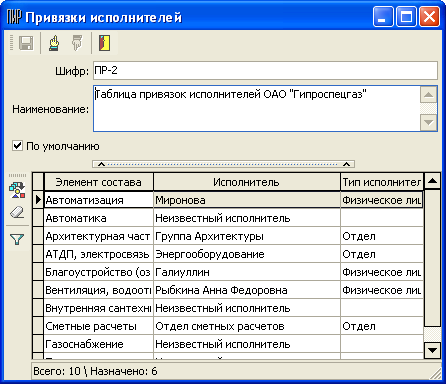Click the filter funnel icon

tap(17, 239)
